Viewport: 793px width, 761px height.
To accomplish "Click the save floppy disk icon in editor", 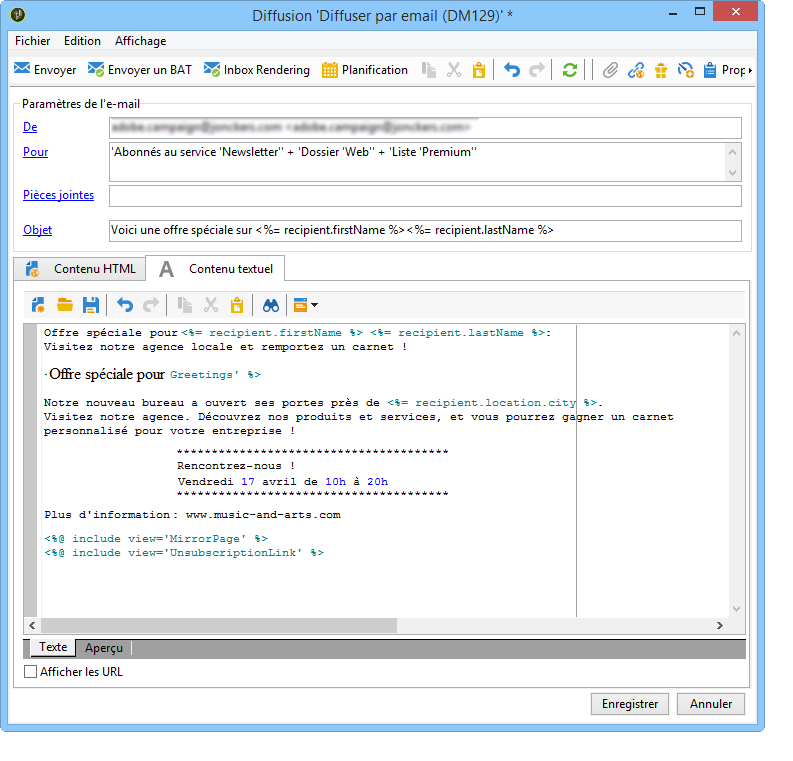I will (x=90, y=305).
